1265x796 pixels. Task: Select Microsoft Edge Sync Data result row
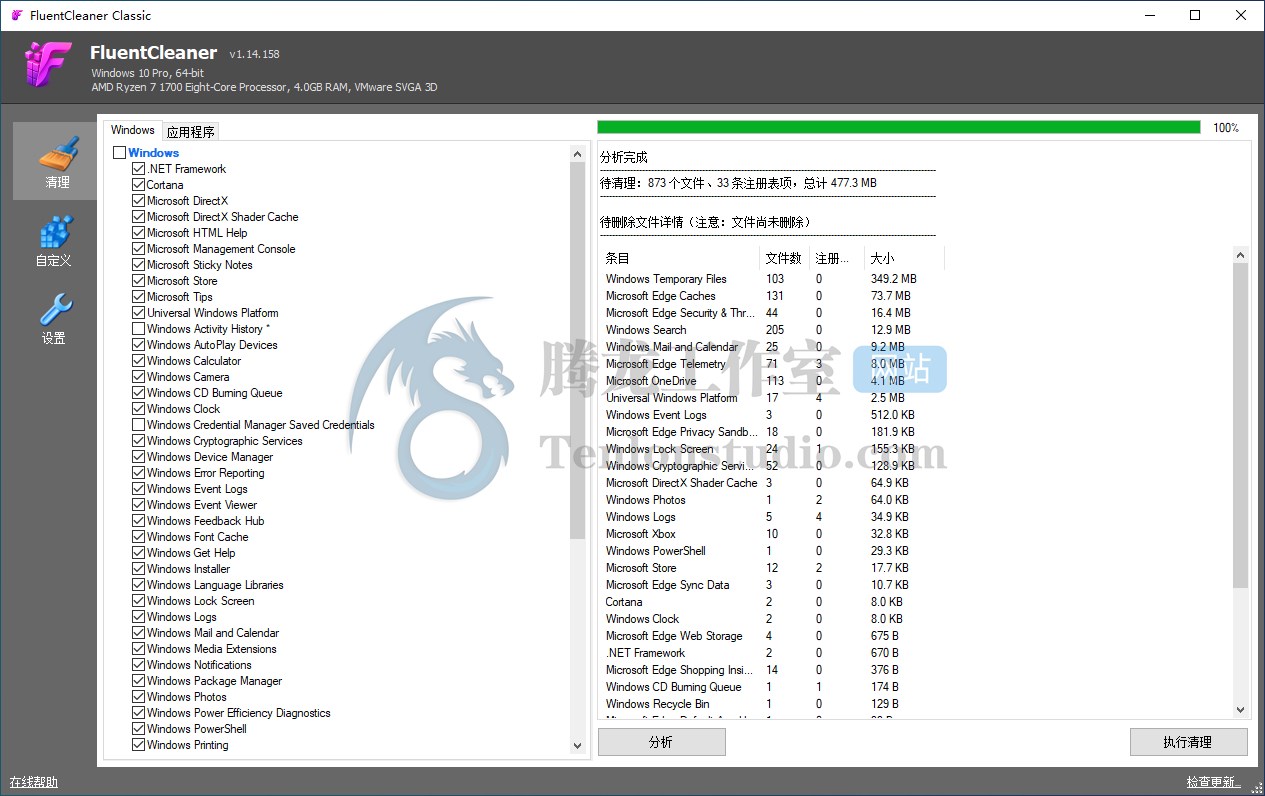(773, 585)
